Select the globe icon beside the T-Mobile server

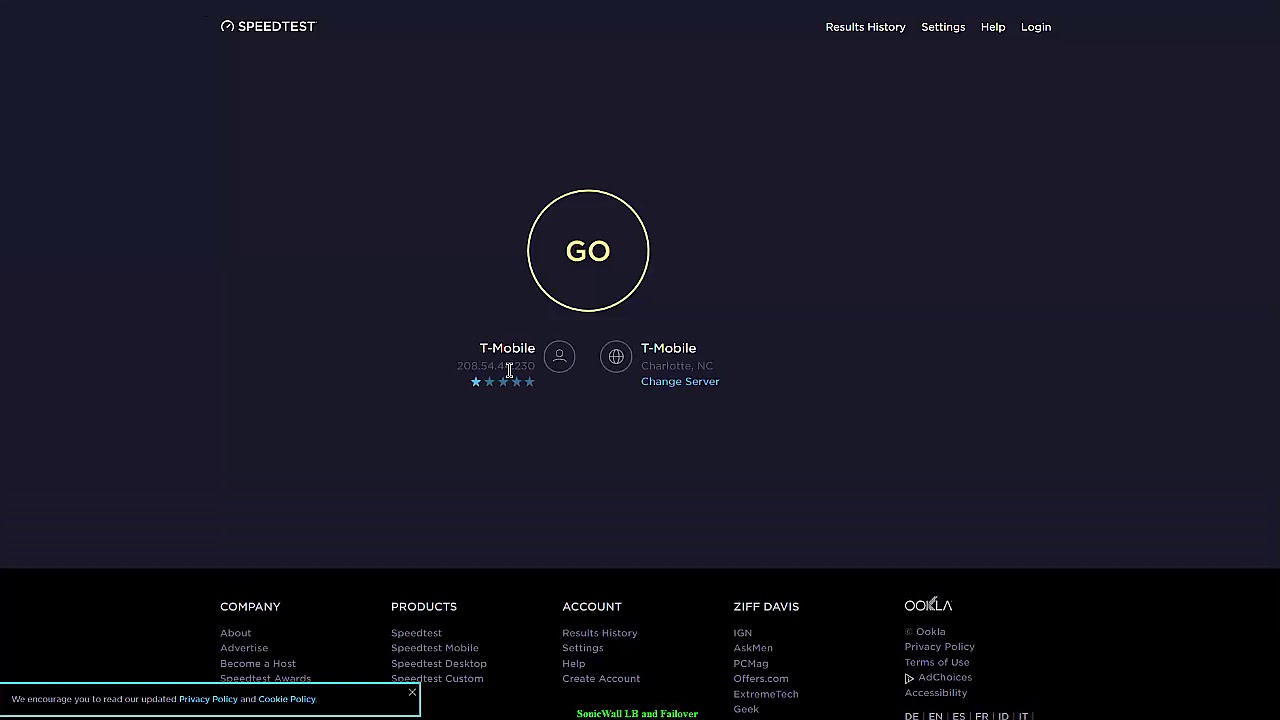click(616, 356)
